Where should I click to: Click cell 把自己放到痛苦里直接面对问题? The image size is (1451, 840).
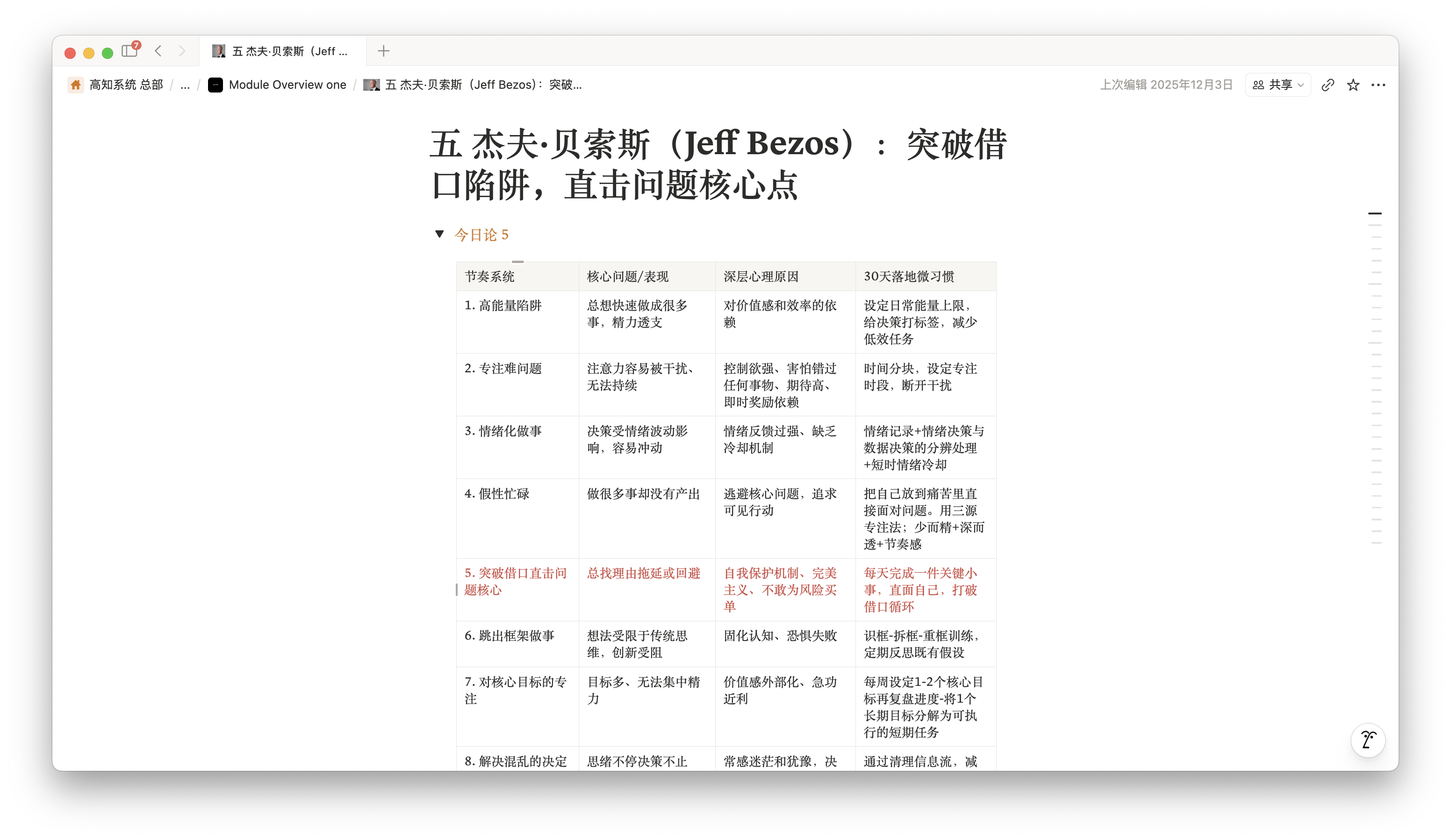(926, 519)
